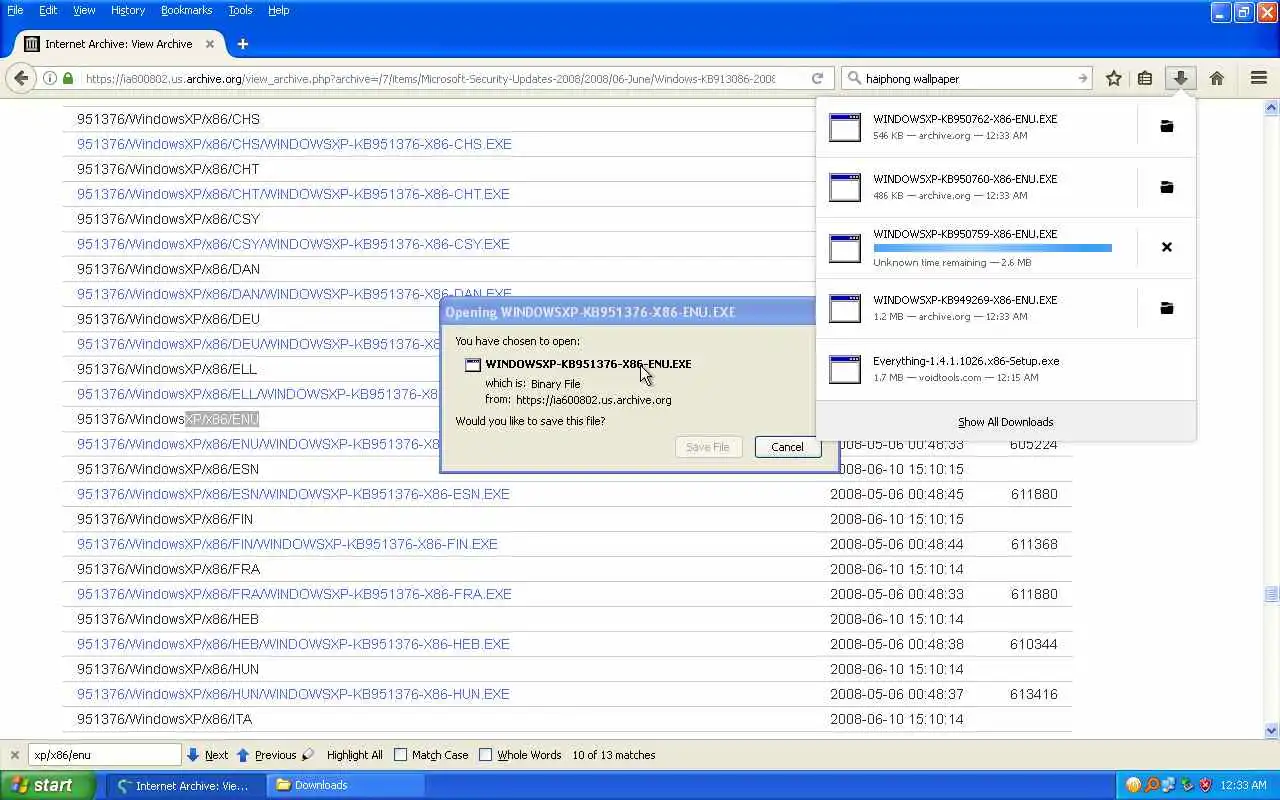Click the scrollbar down arrow

click(1272, 731)
